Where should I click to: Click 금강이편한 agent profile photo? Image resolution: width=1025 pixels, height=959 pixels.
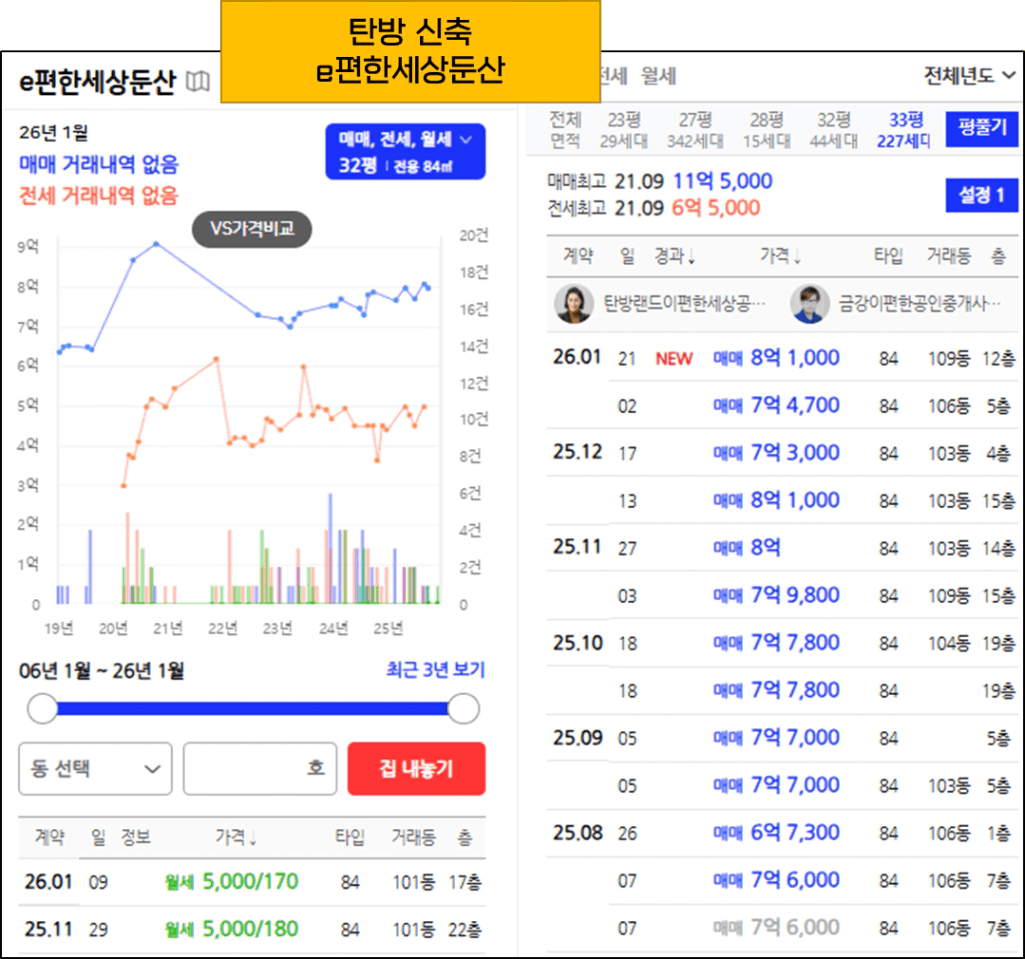click(x=808, y=304)
